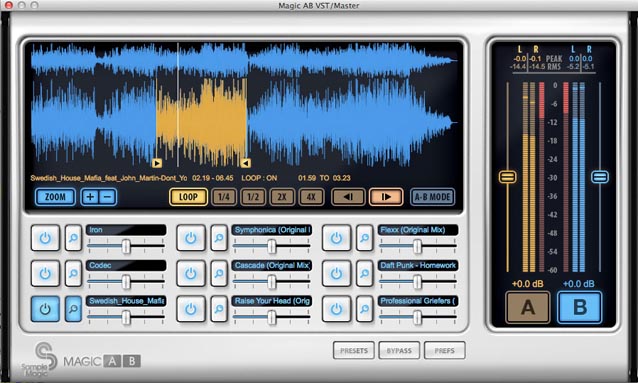Viewport: 638px width, 383px height.
Task: Click magnifier icon for Swedish_House_Mafia track
Action: coord(73,309)
